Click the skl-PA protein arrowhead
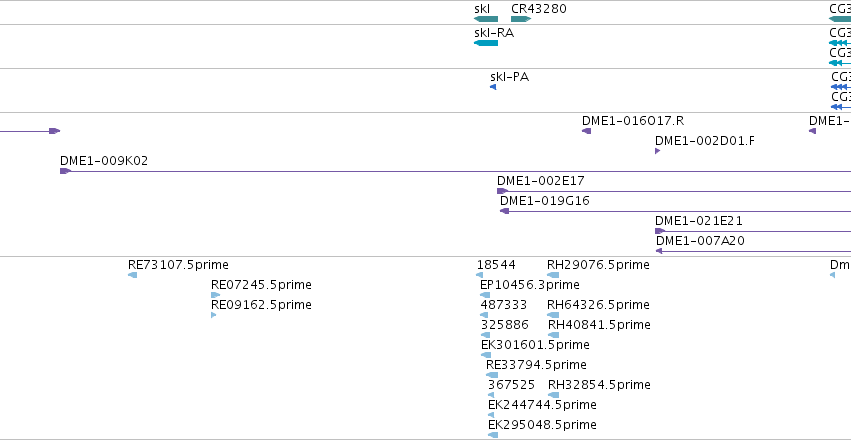This screenshot has height=440, width=851. coord(493,87)
